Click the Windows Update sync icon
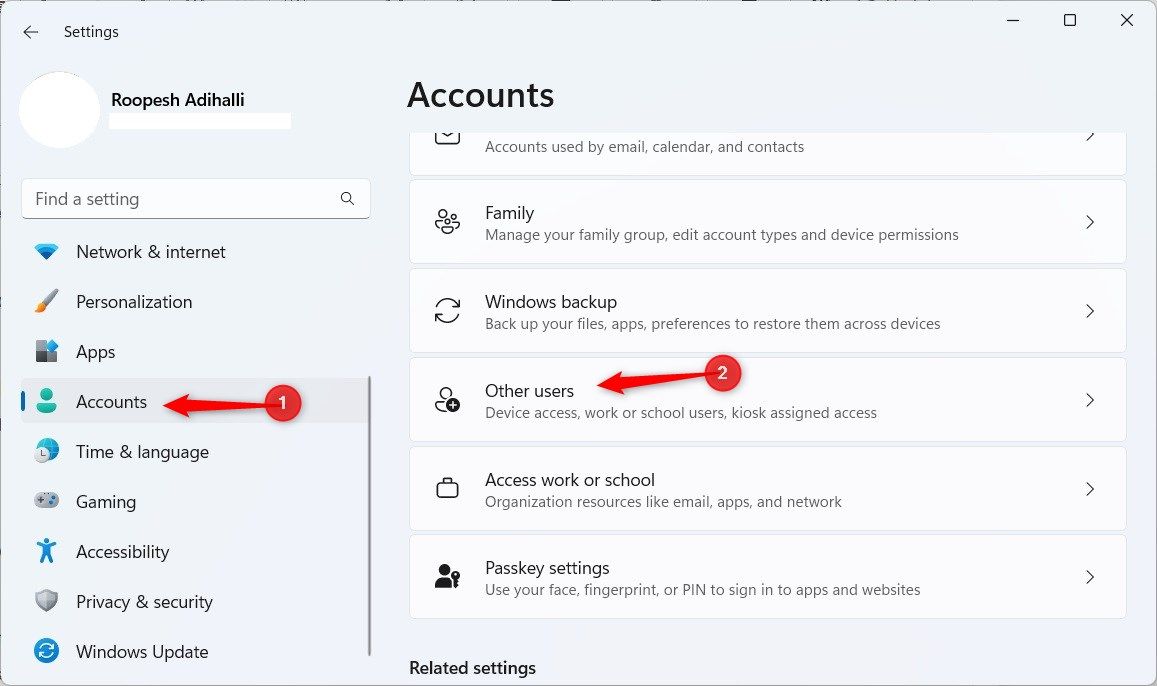The width and height of the screenshot is (1157, 686). pyautogui.click(x=46, y=651)
